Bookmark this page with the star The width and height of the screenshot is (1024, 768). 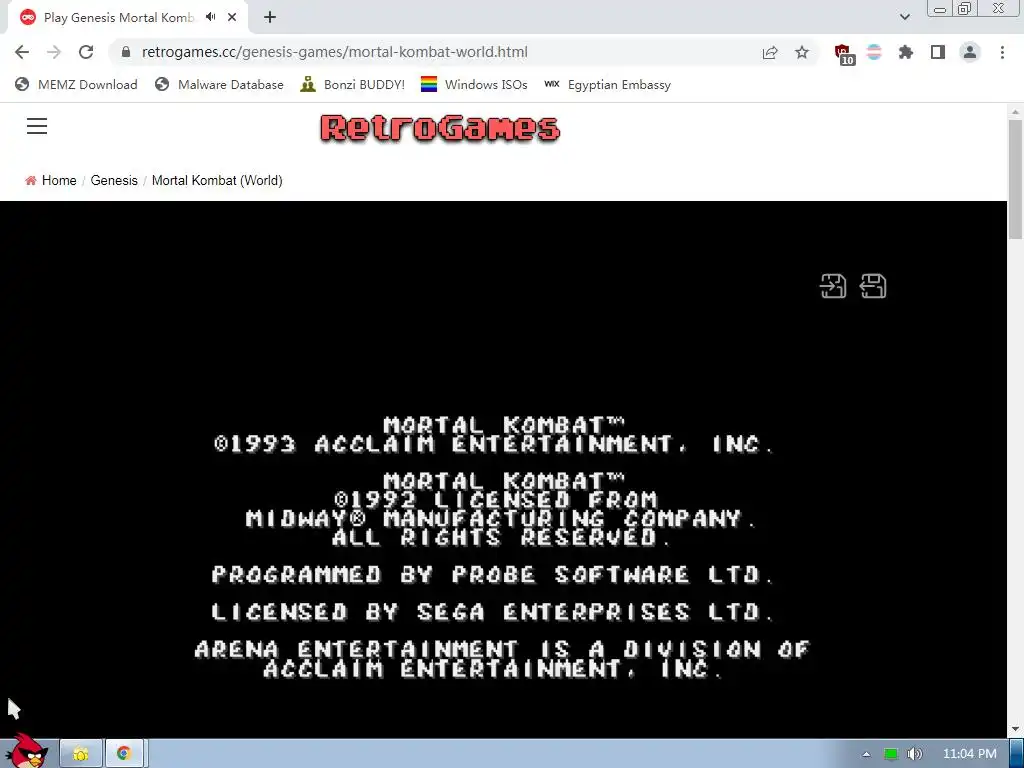[802, 52]
